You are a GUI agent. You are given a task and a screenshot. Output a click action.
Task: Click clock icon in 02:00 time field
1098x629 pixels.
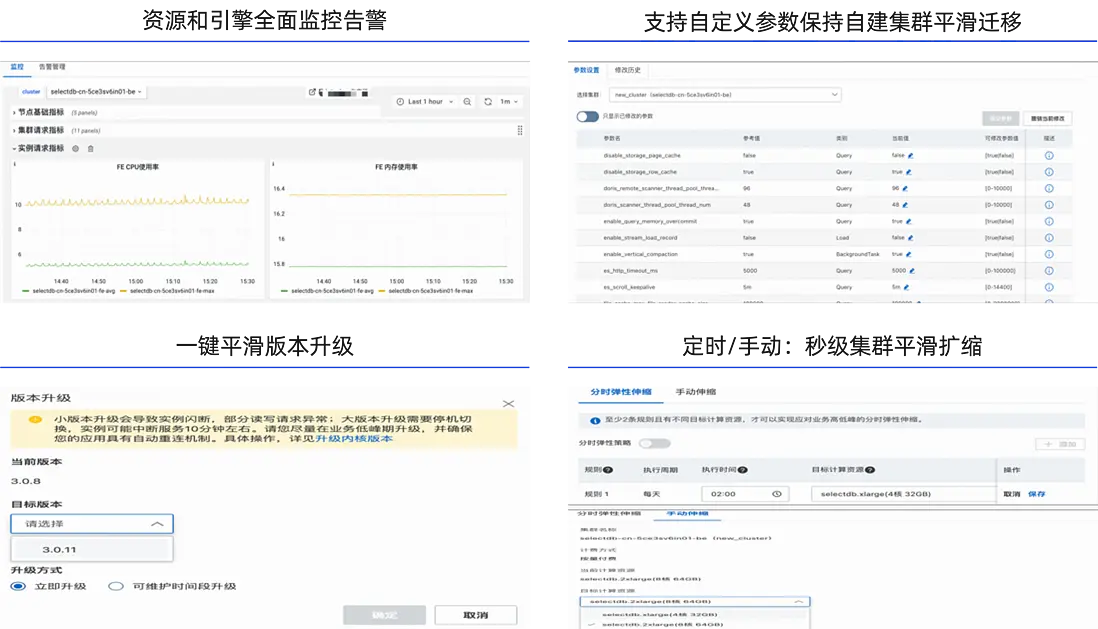[x=777, y=494]
